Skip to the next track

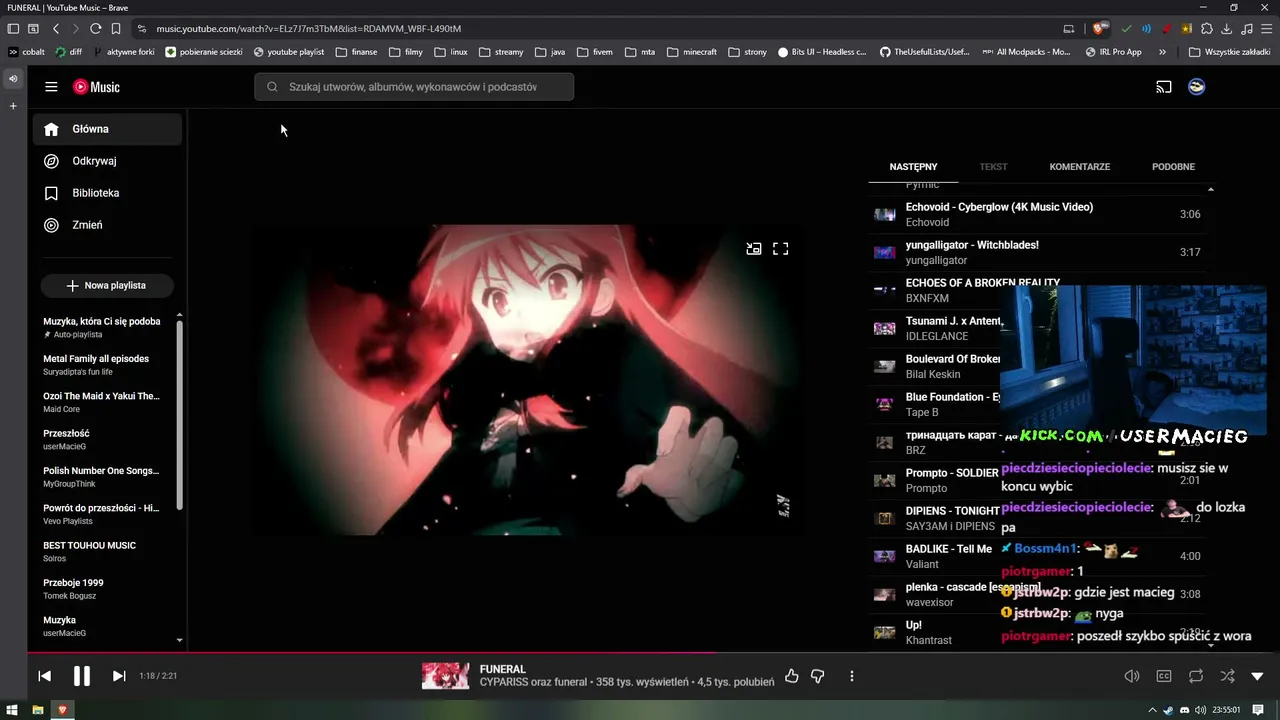coord(119,676)
